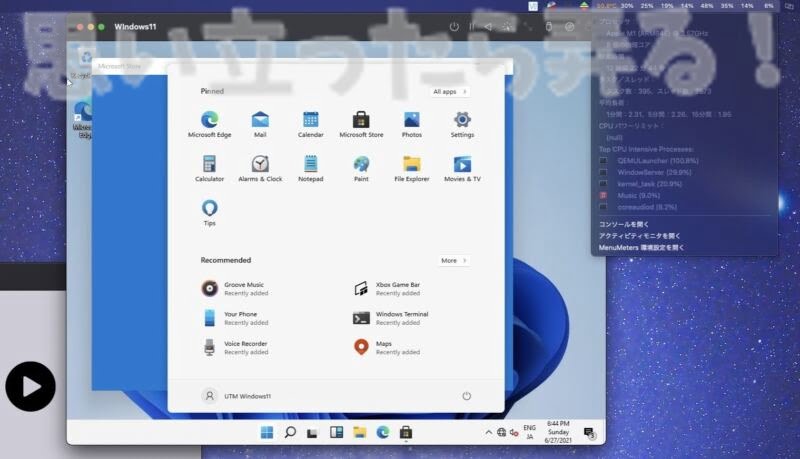Open the pinned Settings gear
Viewport: 800px width, 459px height.
click(462, 124)
